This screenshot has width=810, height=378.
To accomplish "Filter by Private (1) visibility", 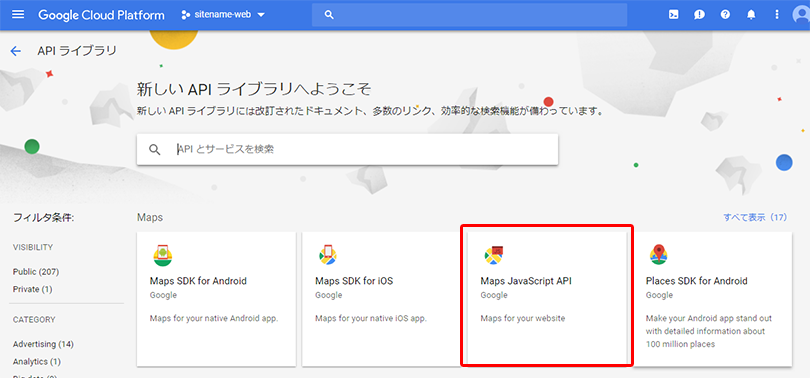I will 33,289.
